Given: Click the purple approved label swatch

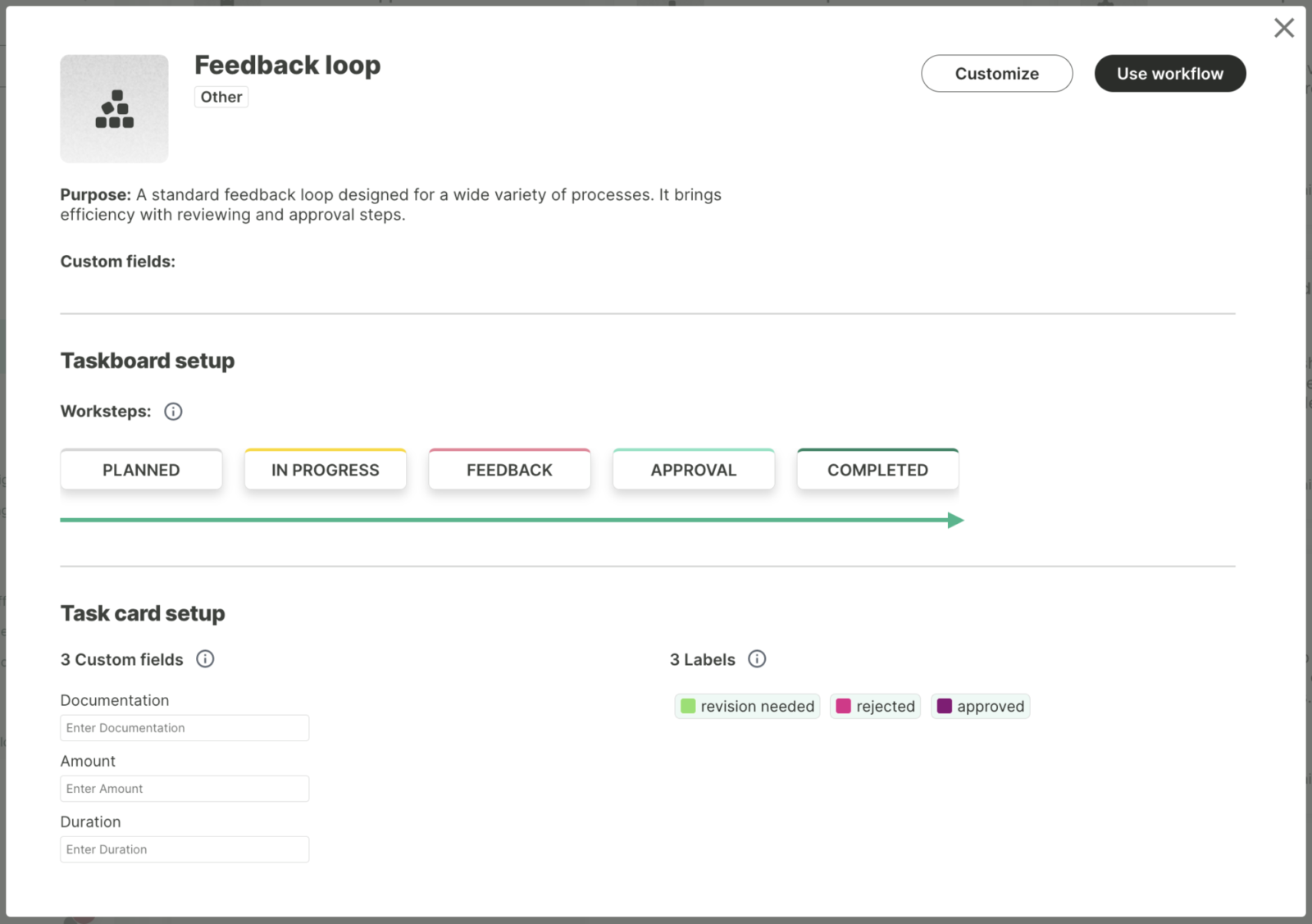Looking at the screenshot, I should (x=944, y=706).
